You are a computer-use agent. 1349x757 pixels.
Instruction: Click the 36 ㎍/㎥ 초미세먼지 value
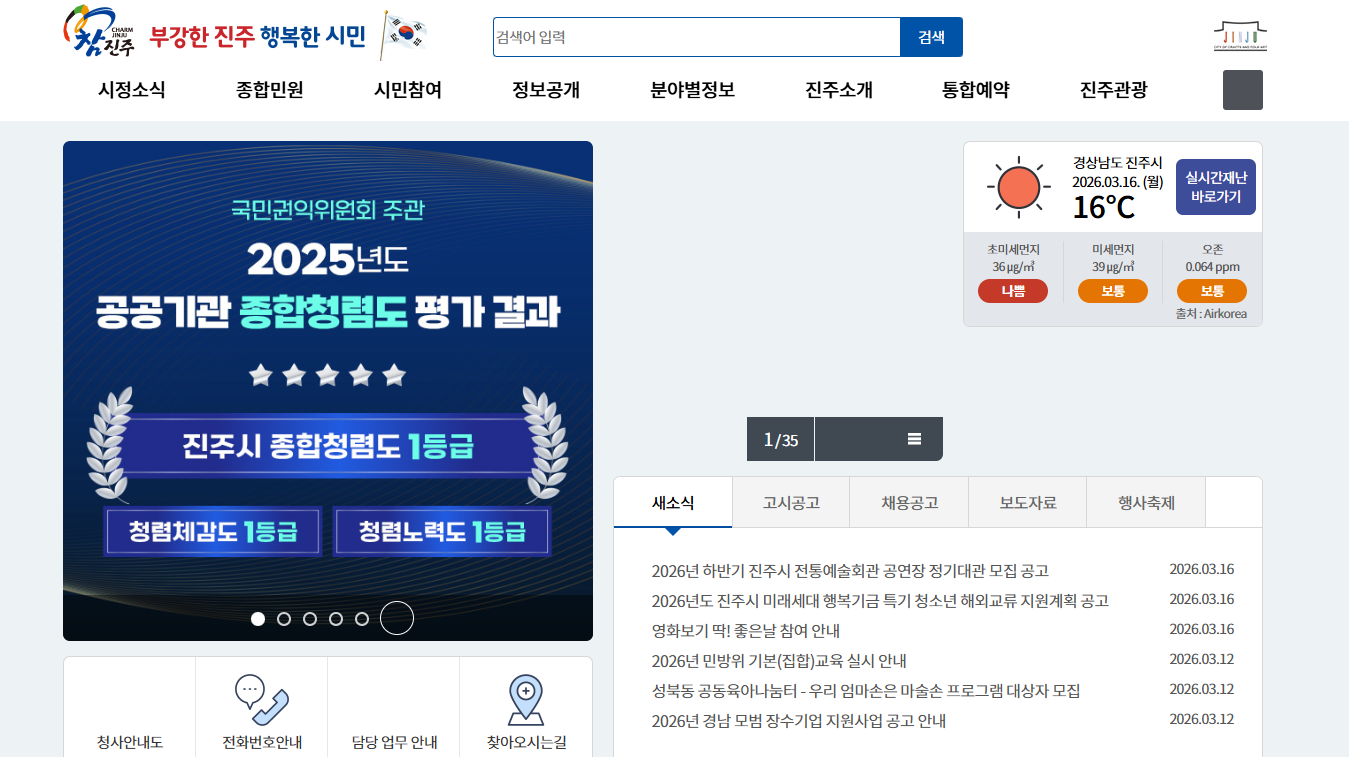(1013, 267)
